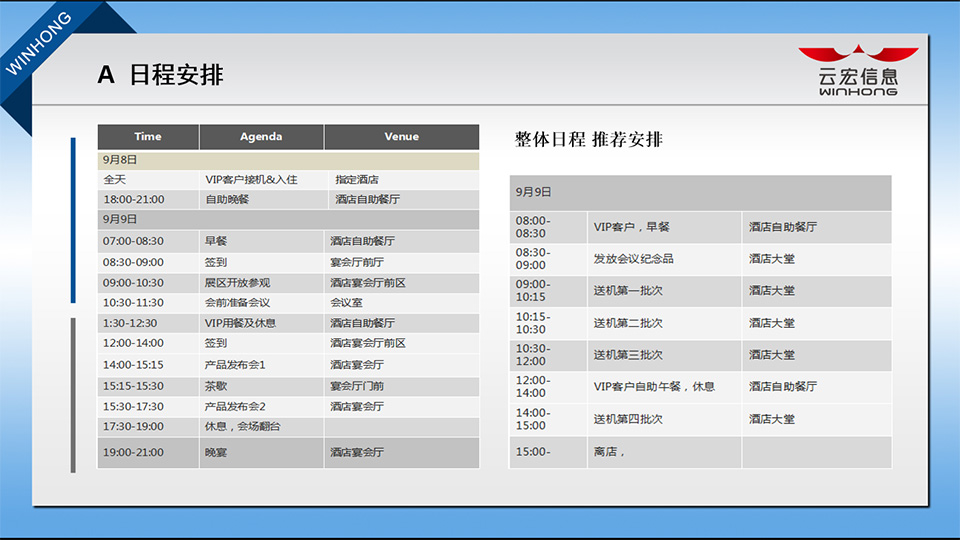The height and width of the screenshot is (540, 960).
Task: Click the 产品发布会1 agenda entry
Action: click(235, 365)
